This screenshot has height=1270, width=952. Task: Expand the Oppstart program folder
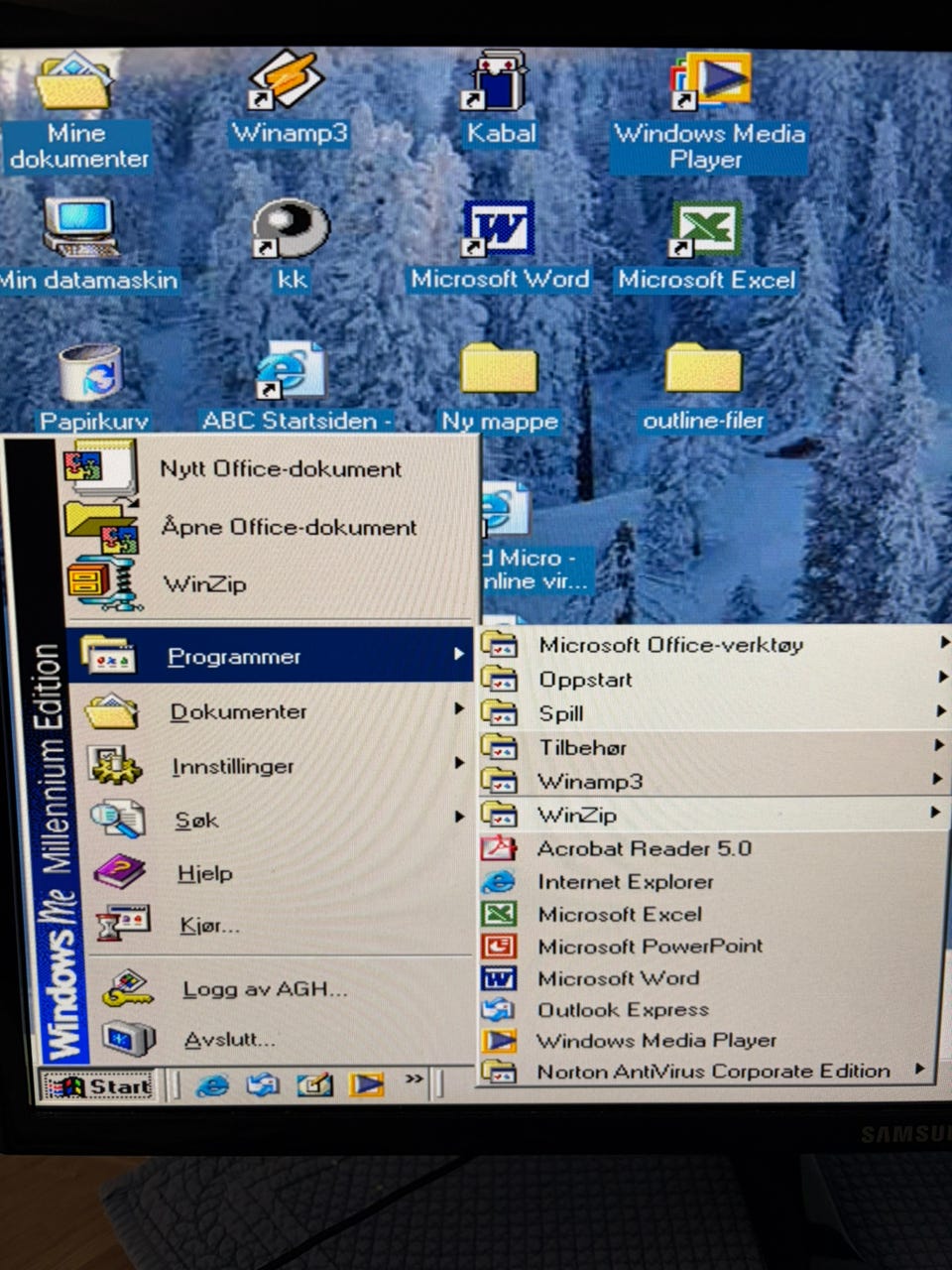pyautogui.click(x=714, y=680)
